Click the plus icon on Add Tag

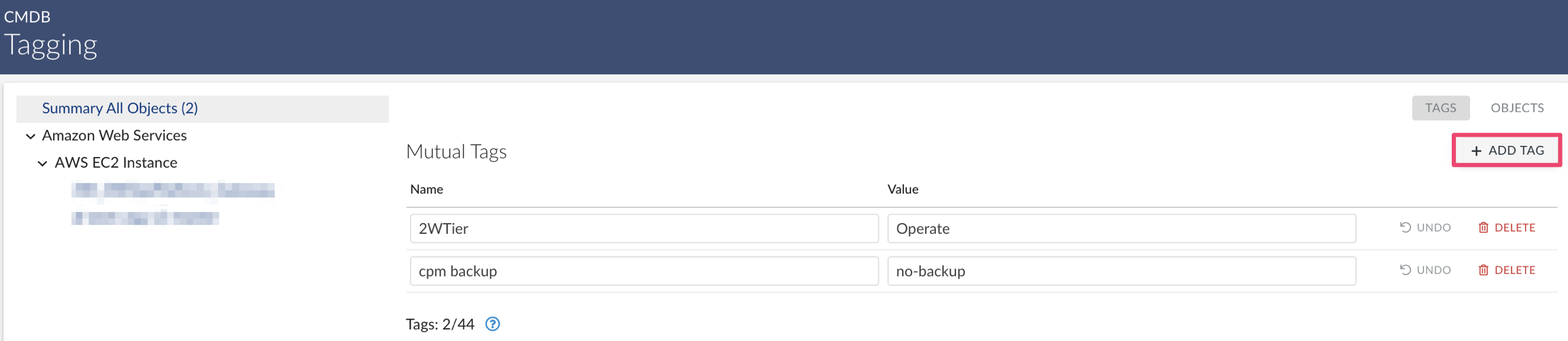pos(1475,151)
